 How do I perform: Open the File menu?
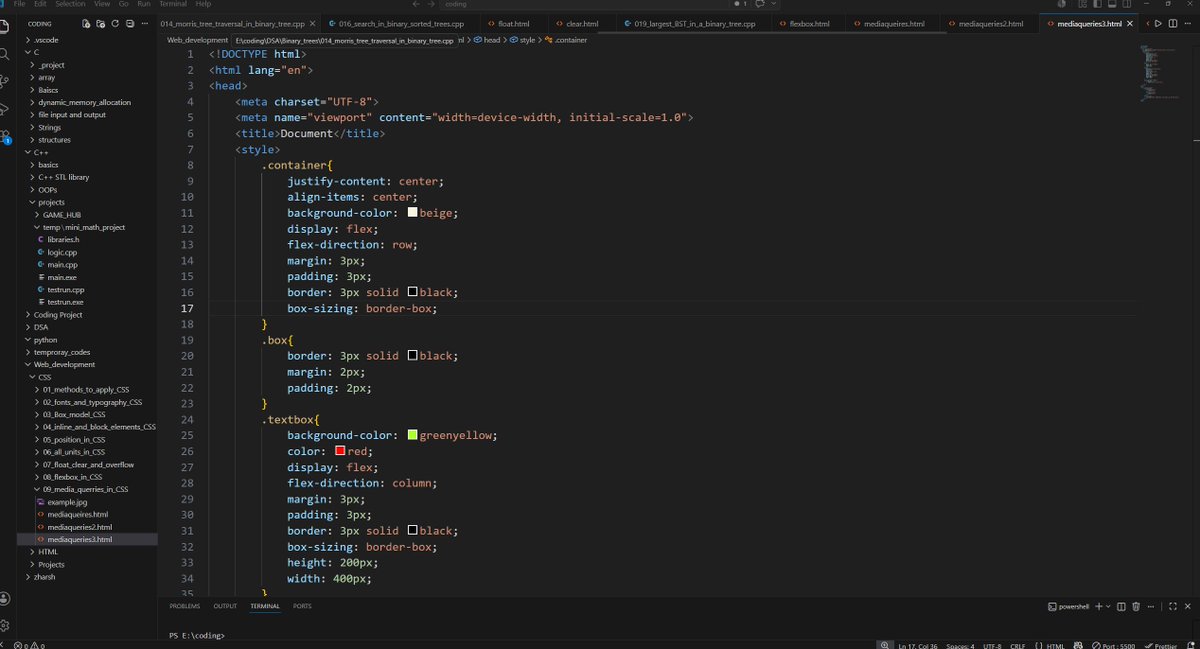point(19,4)
